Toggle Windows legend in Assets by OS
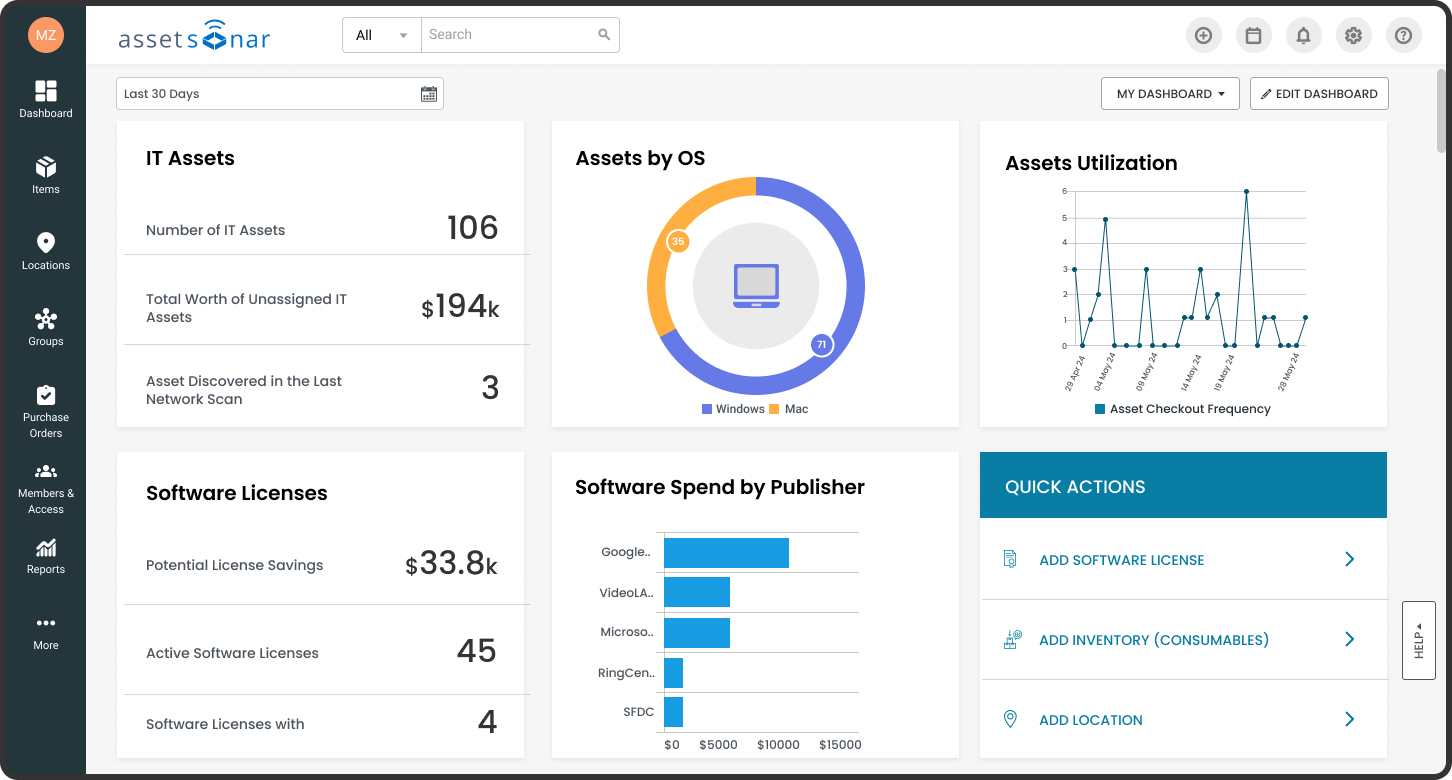1452x780 pixels. coord(733,409)
